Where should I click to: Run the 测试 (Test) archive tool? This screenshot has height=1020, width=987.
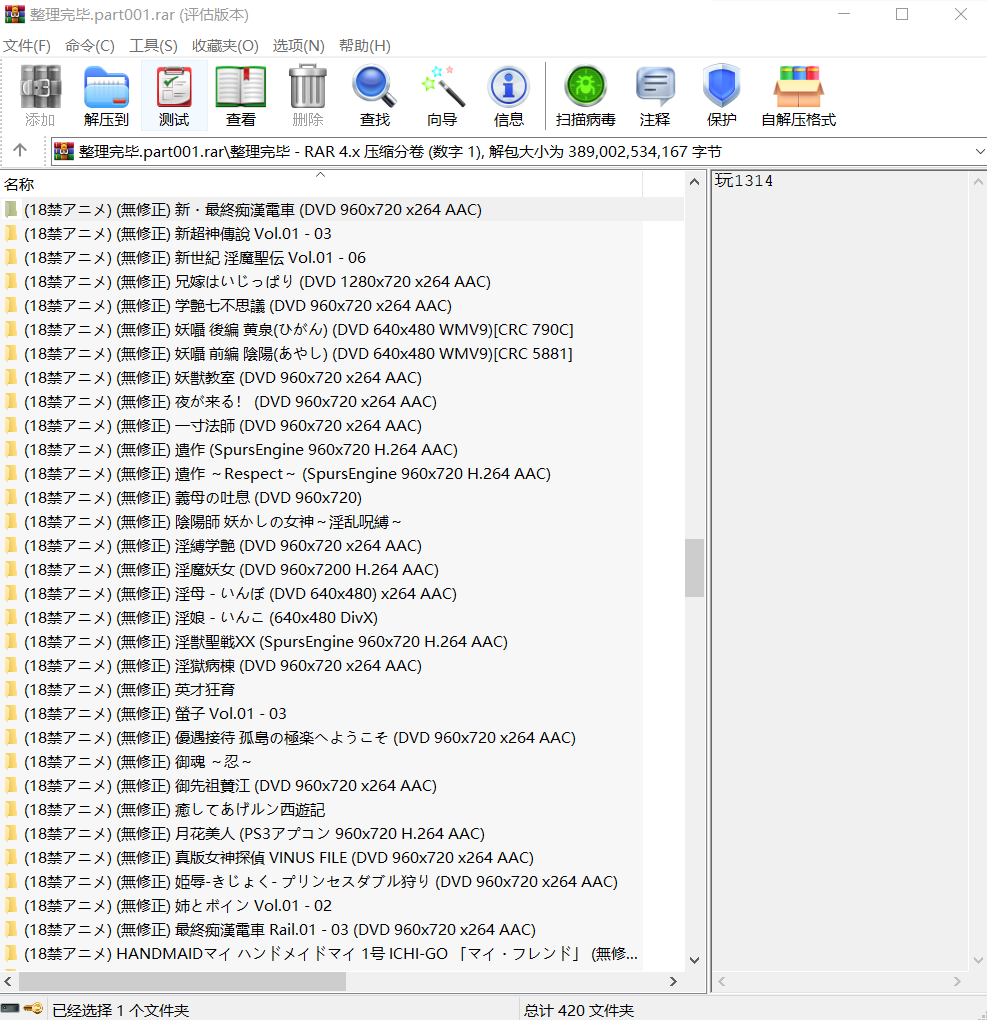pyautogui.click(x=174, y=96)
